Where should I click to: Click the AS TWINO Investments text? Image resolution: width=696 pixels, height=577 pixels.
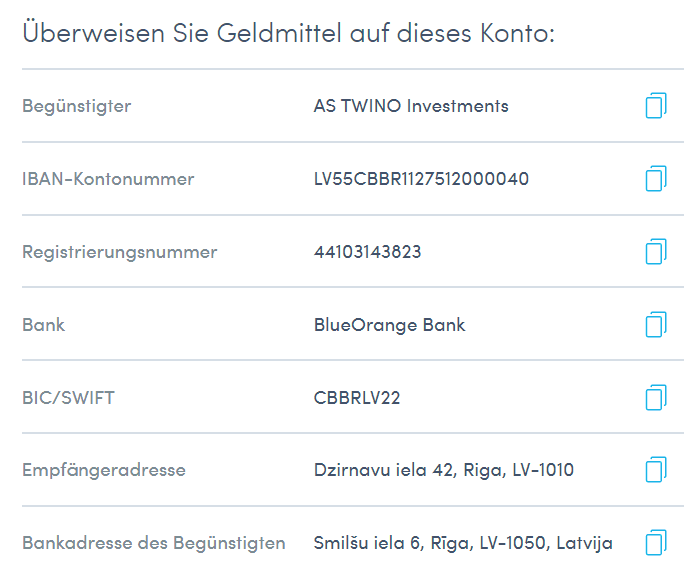pyautogui.click(x=411, y=106)
